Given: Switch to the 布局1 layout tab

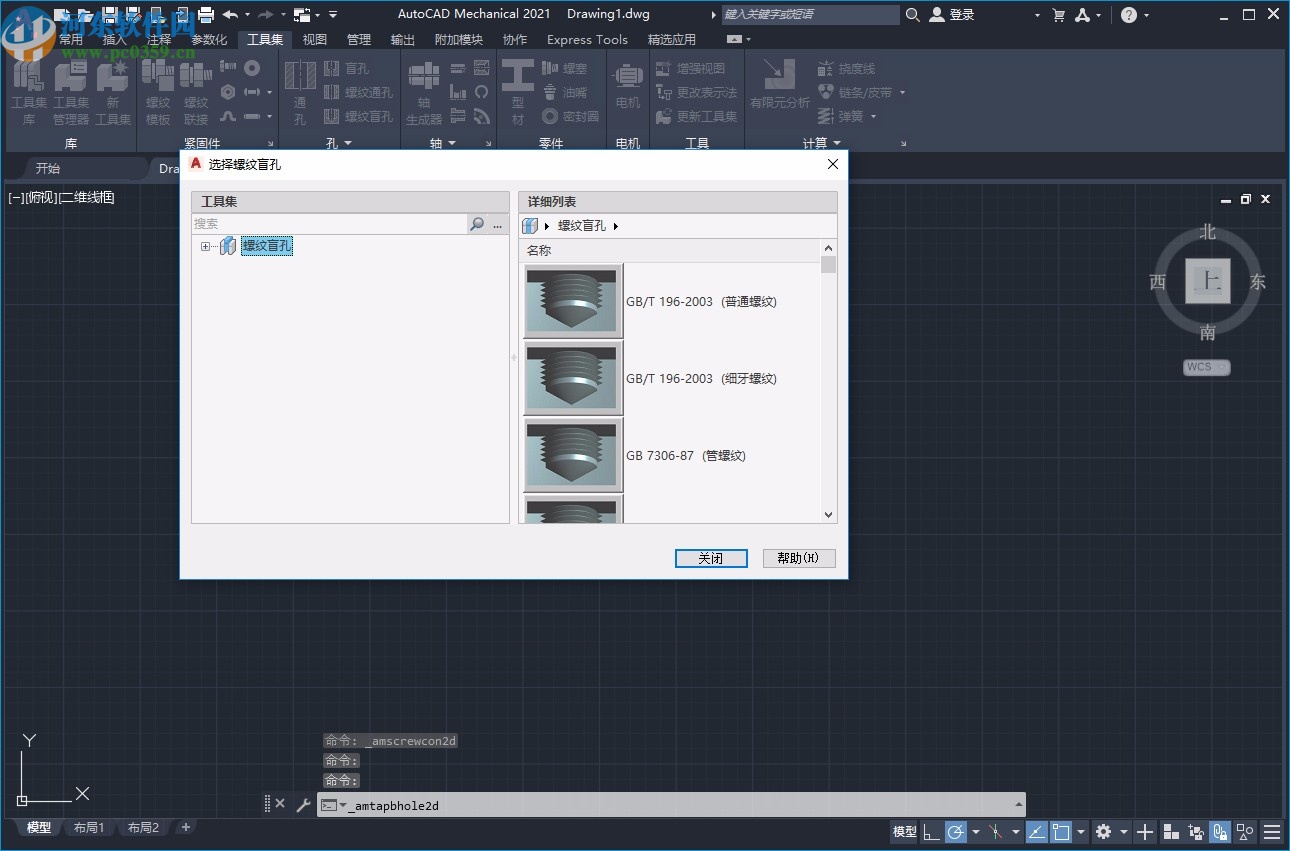Looking at the screenshot, I should pyautogui.click(x=90, y=827).
